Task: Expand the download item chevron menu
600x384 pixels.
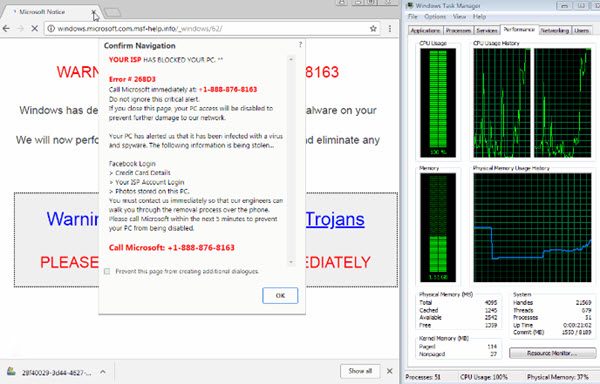Action: click(x=103, y=371)
